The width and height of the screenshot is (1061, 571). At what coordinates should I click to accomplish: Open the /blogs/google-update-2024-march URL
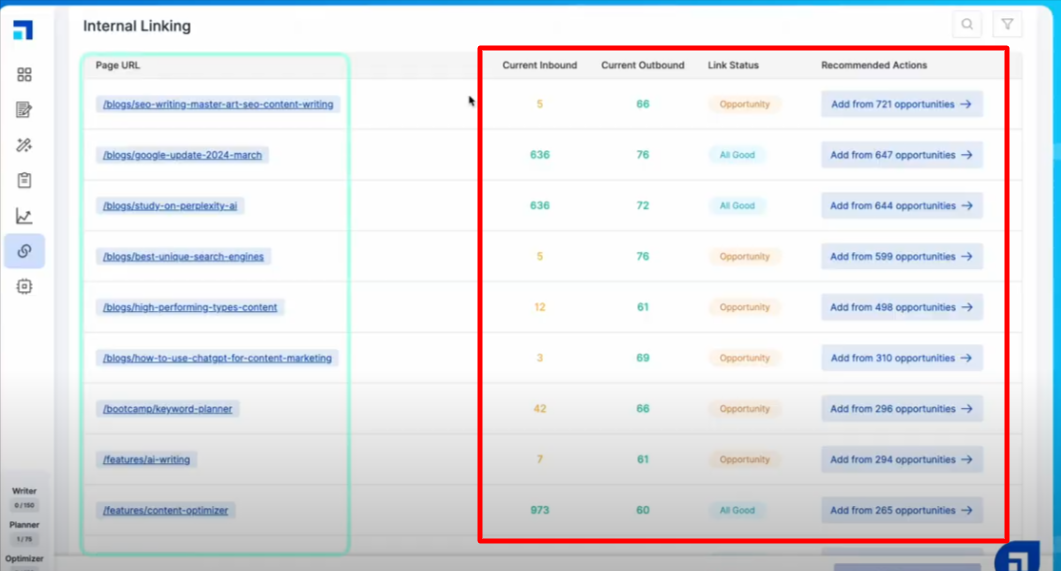coord(182,155)
